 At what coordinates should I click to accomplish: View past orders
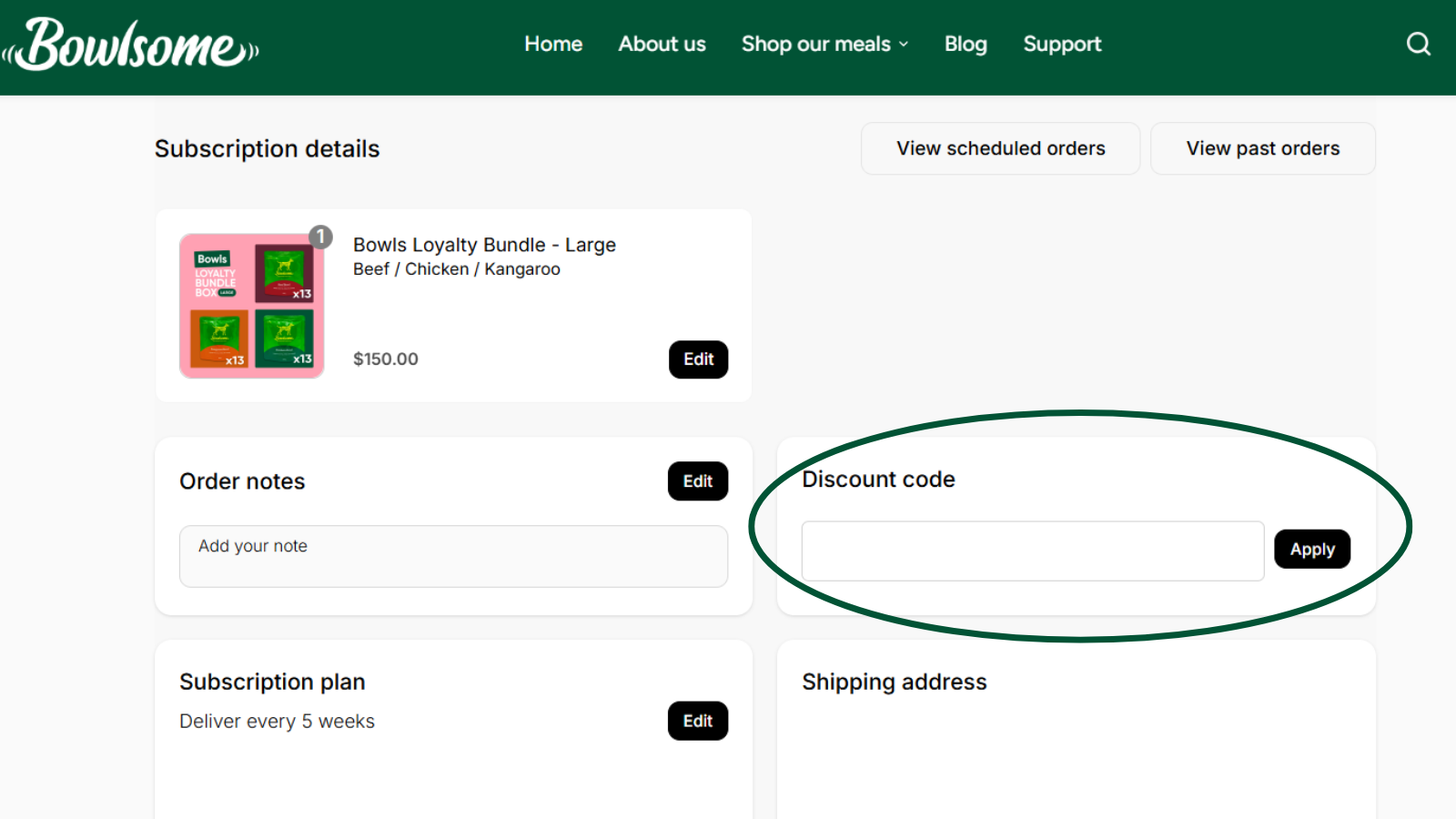pyautogui.click(x=1262, y=148)
